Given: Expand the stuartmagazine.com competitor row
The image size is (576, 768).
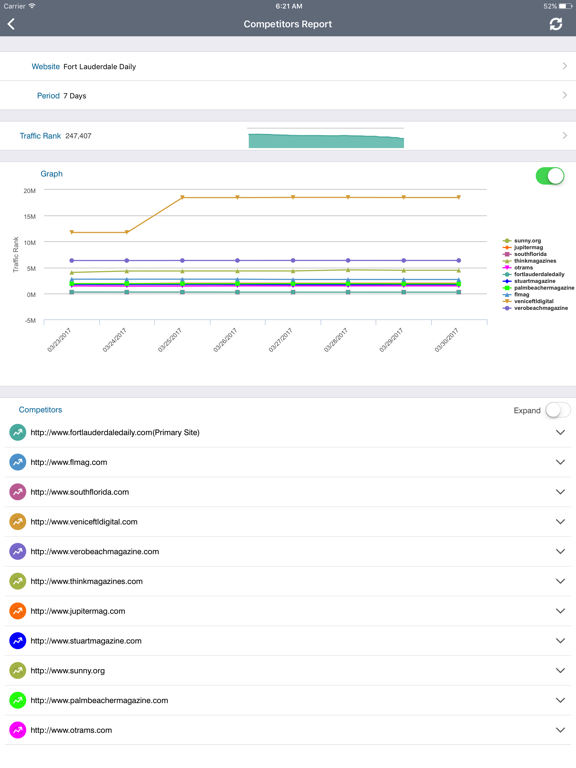Looking at the screenshot, I should point(560,641).
